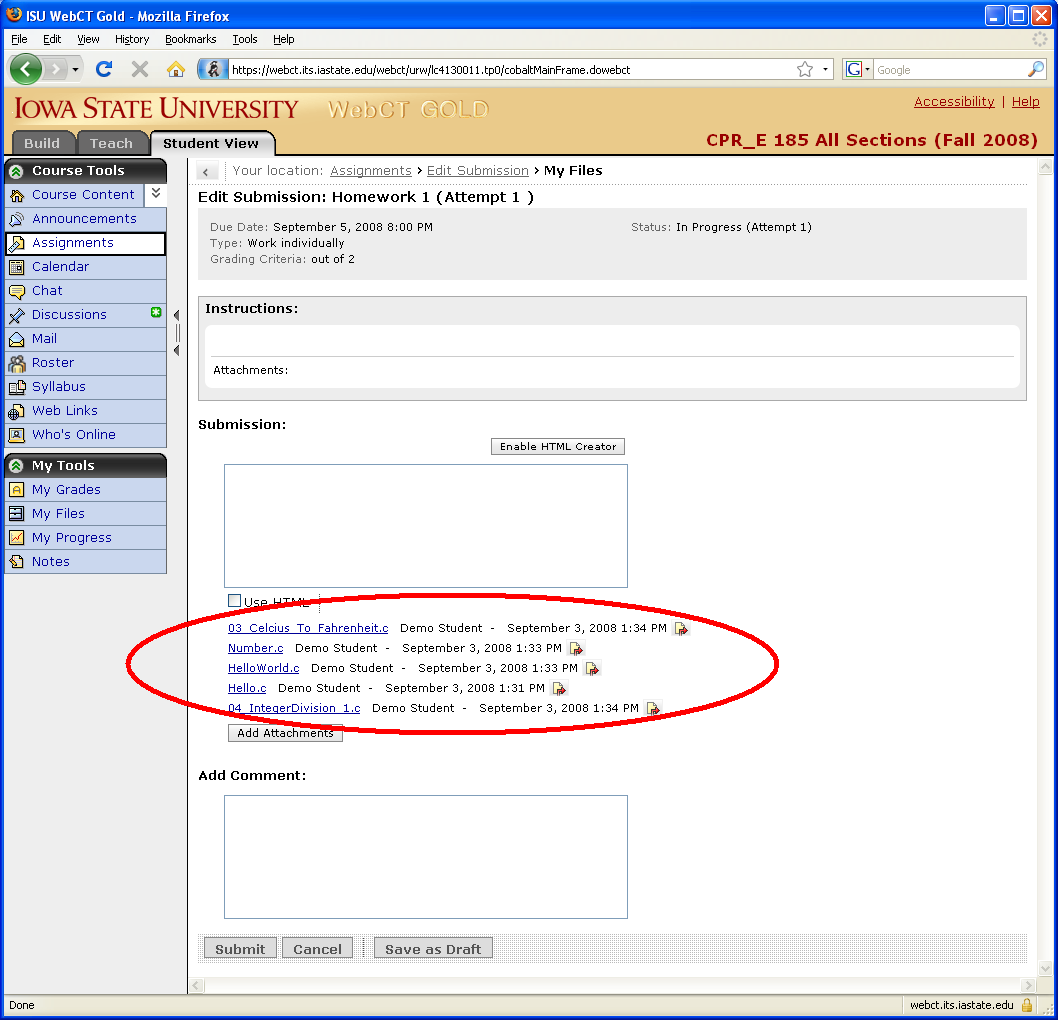
Task: Collapse the Course Tools section
Action: (x=16, y=171)
